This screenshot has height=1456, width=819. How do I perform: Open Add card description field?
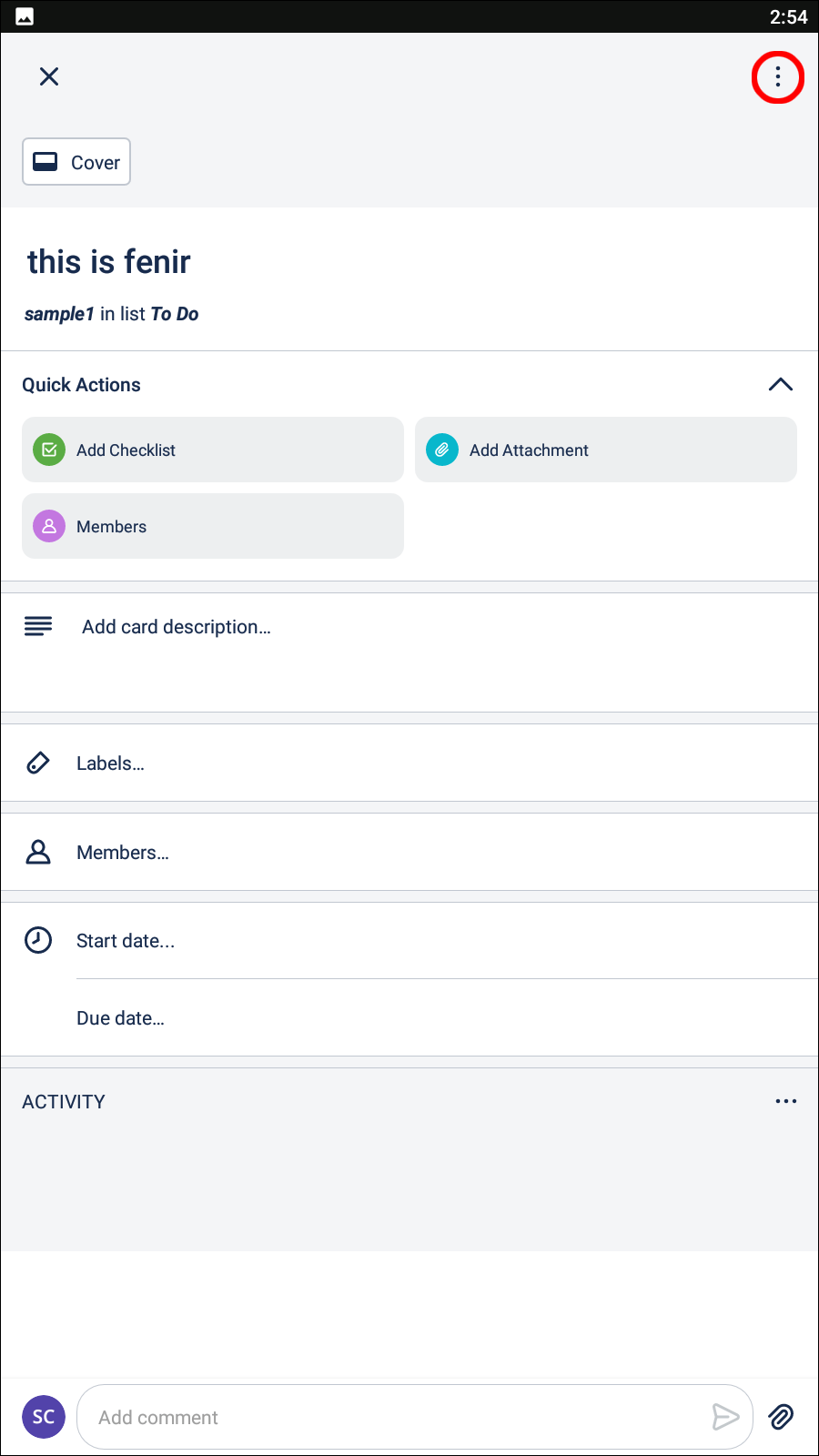(176, 626)
